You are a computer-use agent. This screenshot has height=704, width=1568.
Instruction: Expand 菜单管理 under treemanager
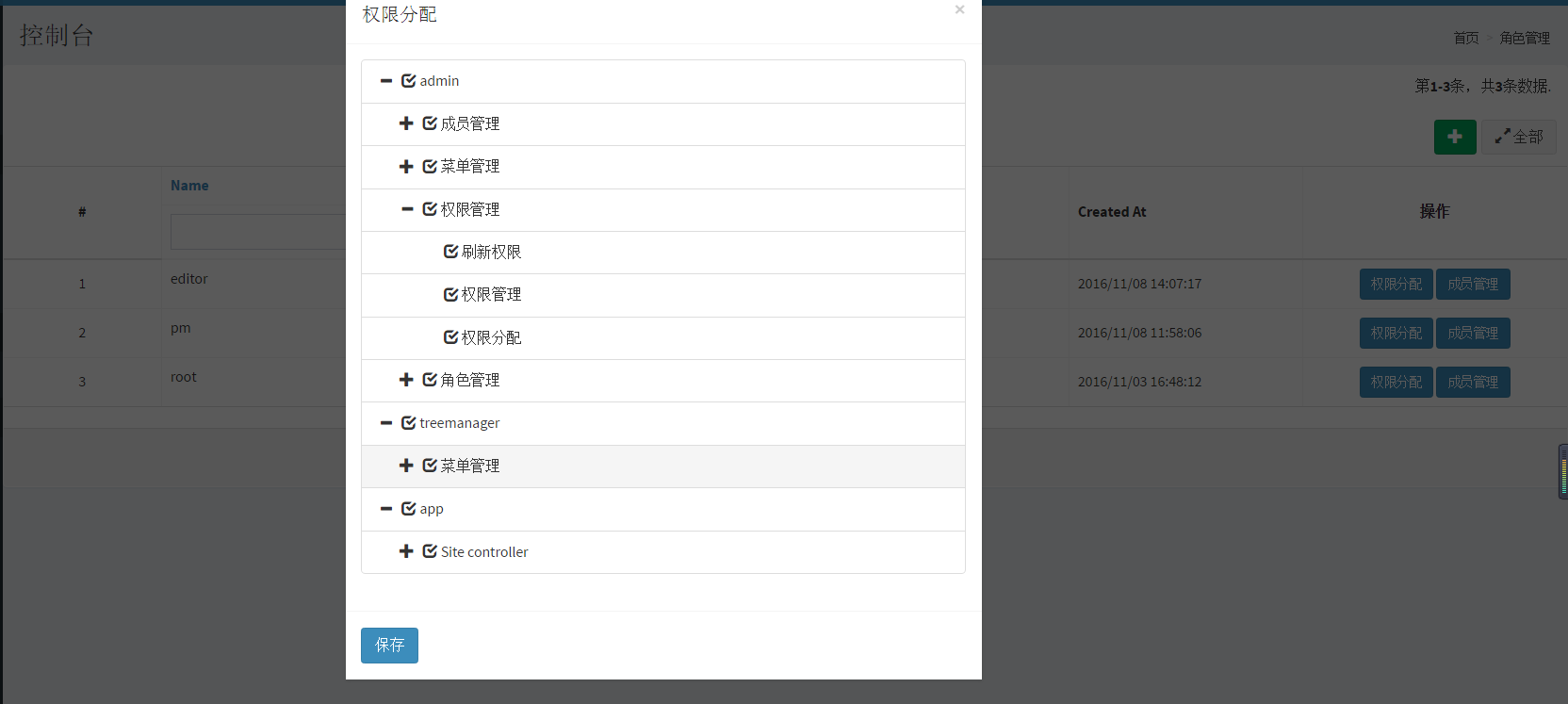(406, 466)
